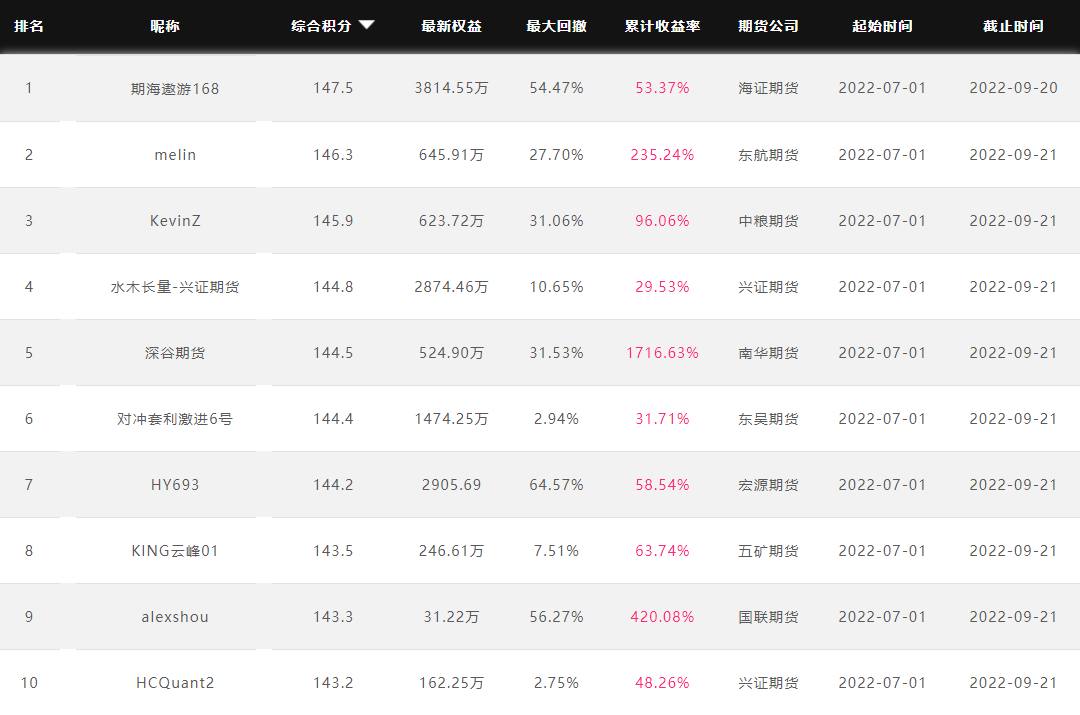
Task: Click futures company 五矿期货
Action: pyautogui.click(x=769, y=551)
